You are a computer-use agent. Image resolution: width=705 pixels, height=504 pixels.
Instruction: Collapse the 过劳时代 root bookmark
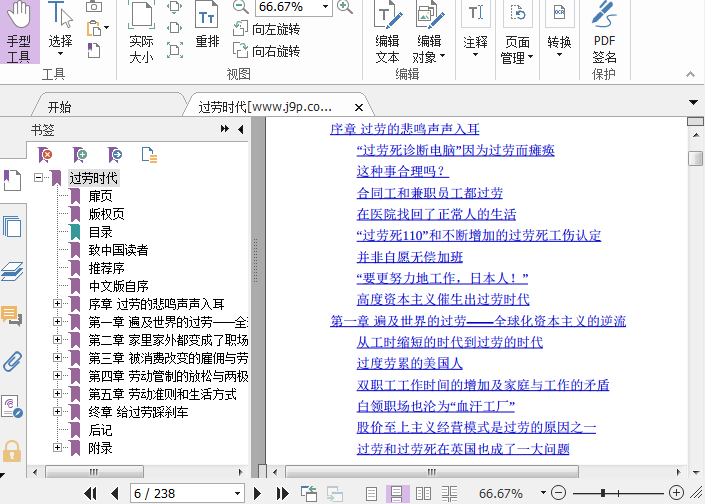point(39,178)
